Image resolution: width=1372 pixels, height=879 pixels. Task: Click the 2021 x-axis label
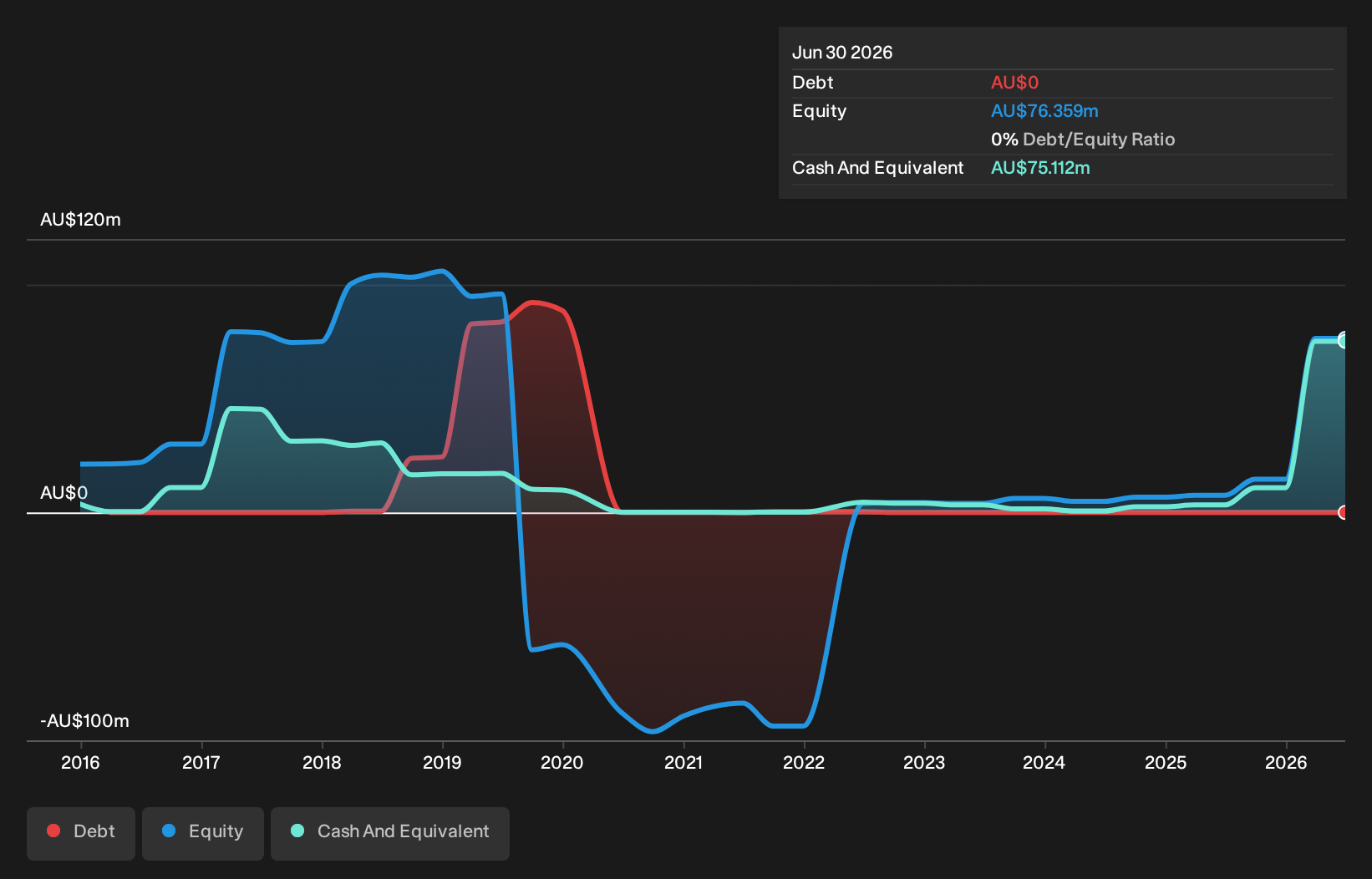(x=683, y=762)
